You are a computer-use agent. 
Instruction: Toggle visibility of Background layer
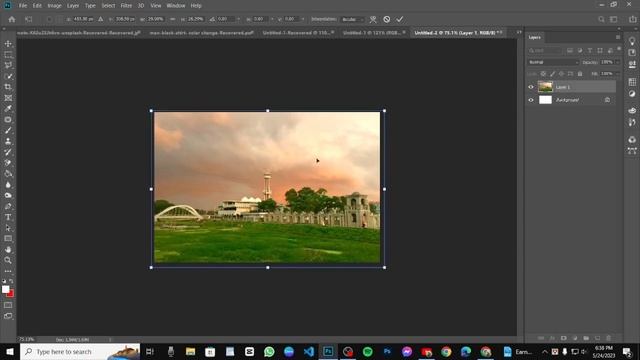(531, 100)
